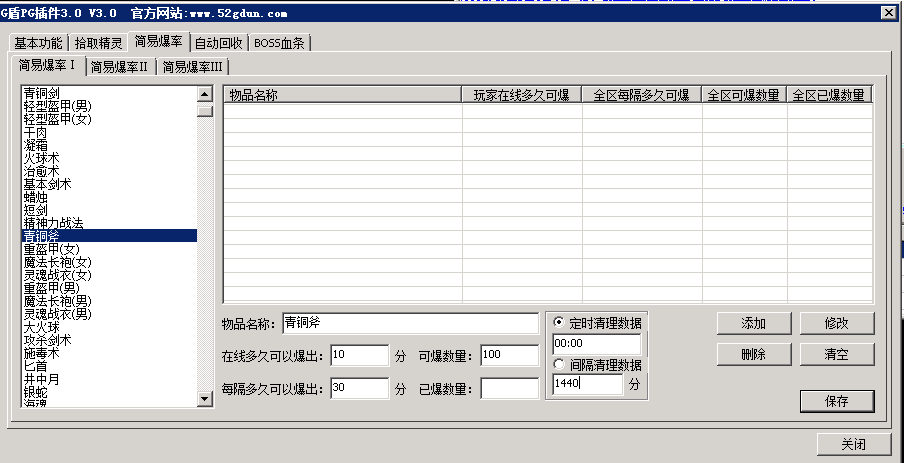Open the 拾取精灵 tab
The width and height of the screenshot is (904, 463).
(99, 43)
